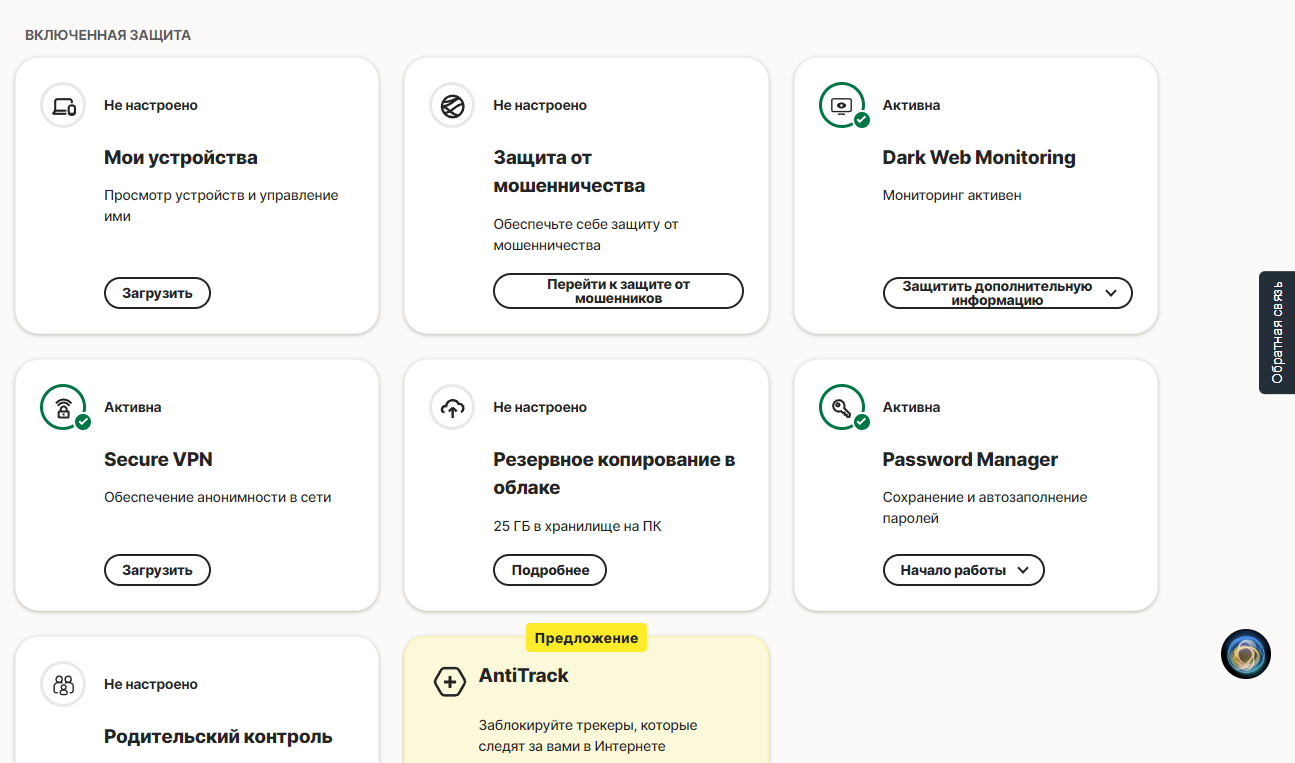
Task: Expand the Начало работы dropdown
Action: tap(963, 570)
